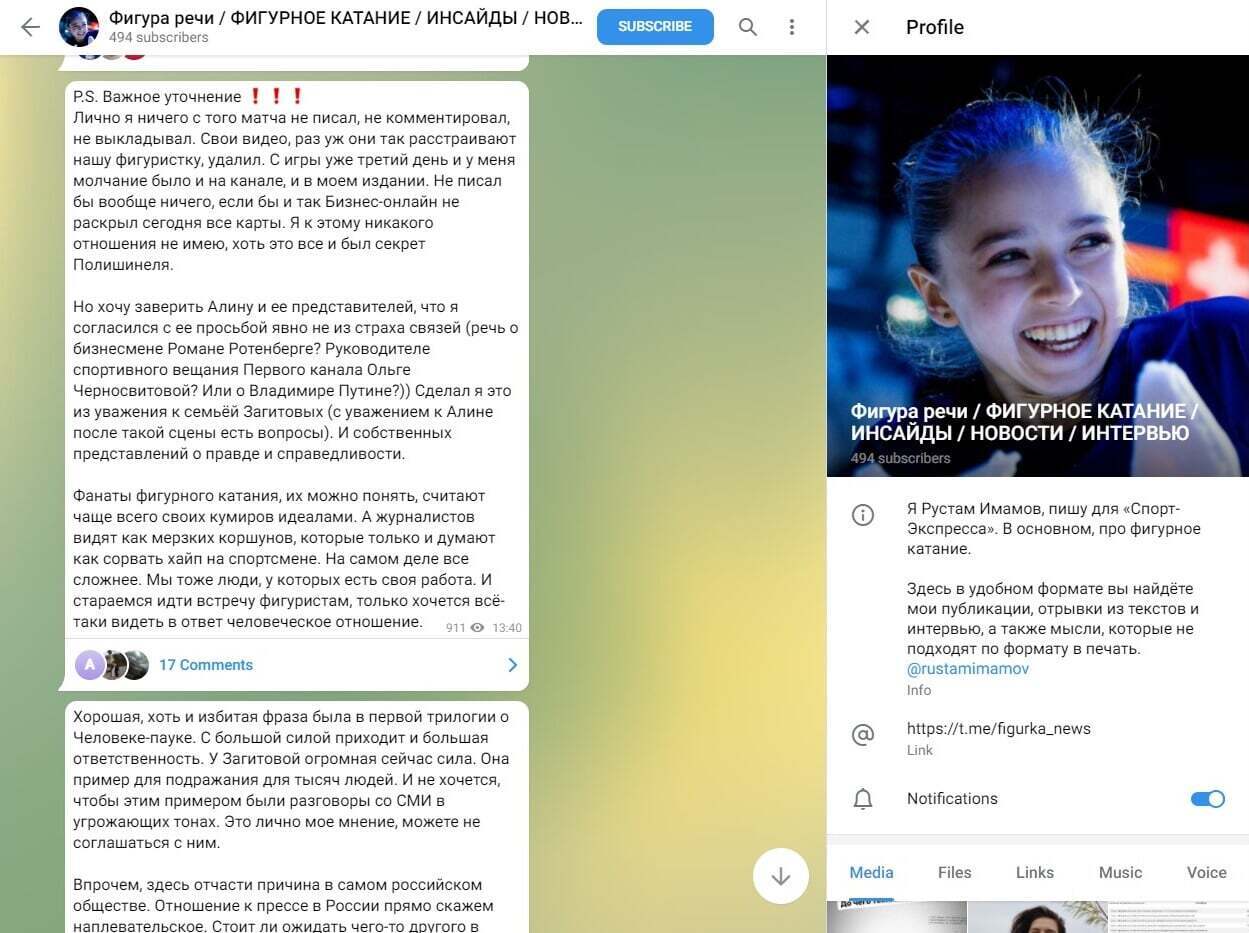
Task: Switch to the Files tab
Action: pos(954,872)
